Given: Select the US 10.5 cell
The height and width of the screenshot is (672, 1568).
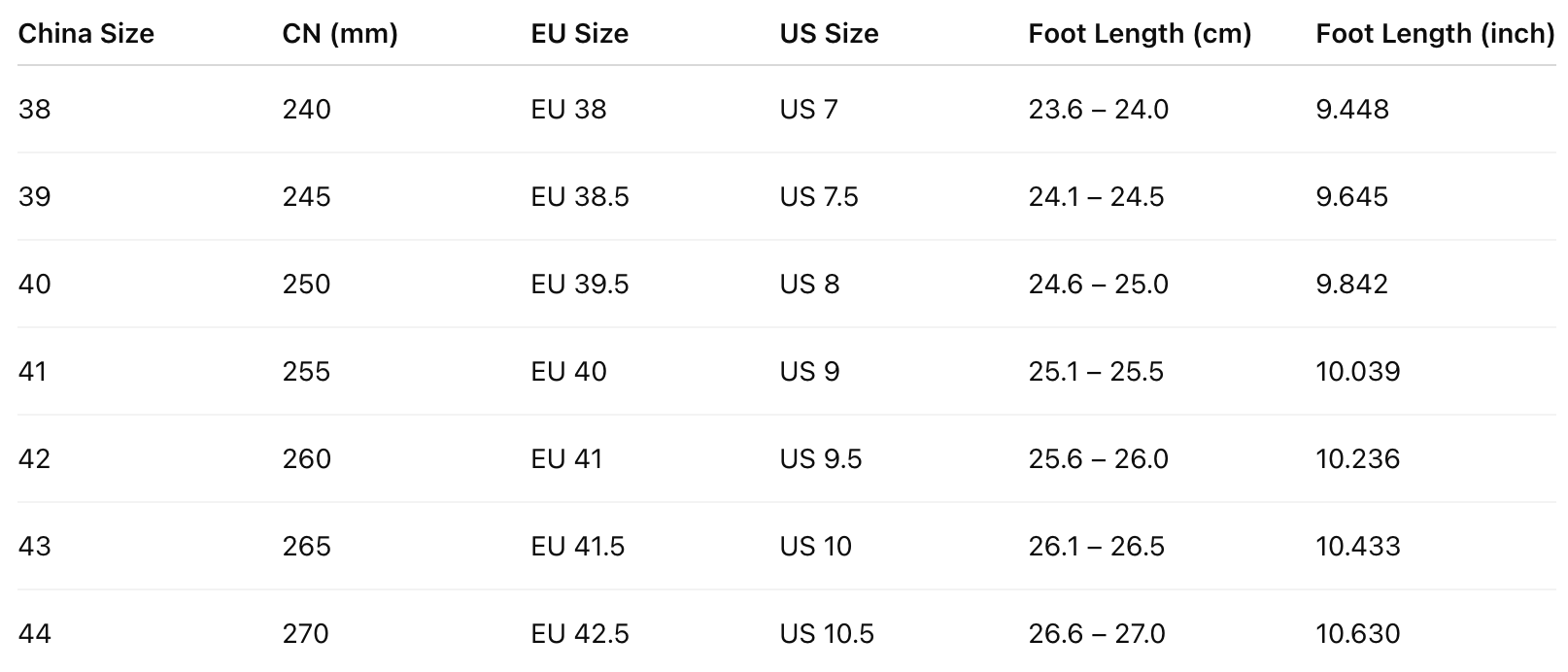Looking at the screenshot, I should click(x=827, y=634).
